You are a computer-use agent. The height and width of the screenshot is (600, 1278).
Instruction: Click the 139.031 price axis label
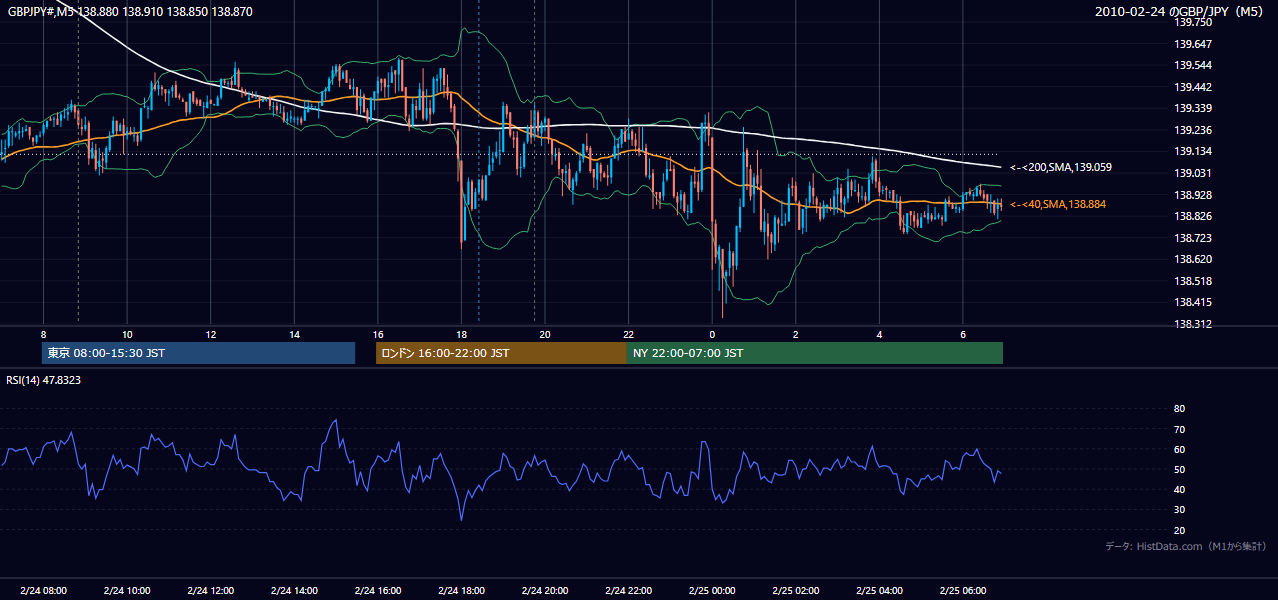click(x=1194, y=173)
